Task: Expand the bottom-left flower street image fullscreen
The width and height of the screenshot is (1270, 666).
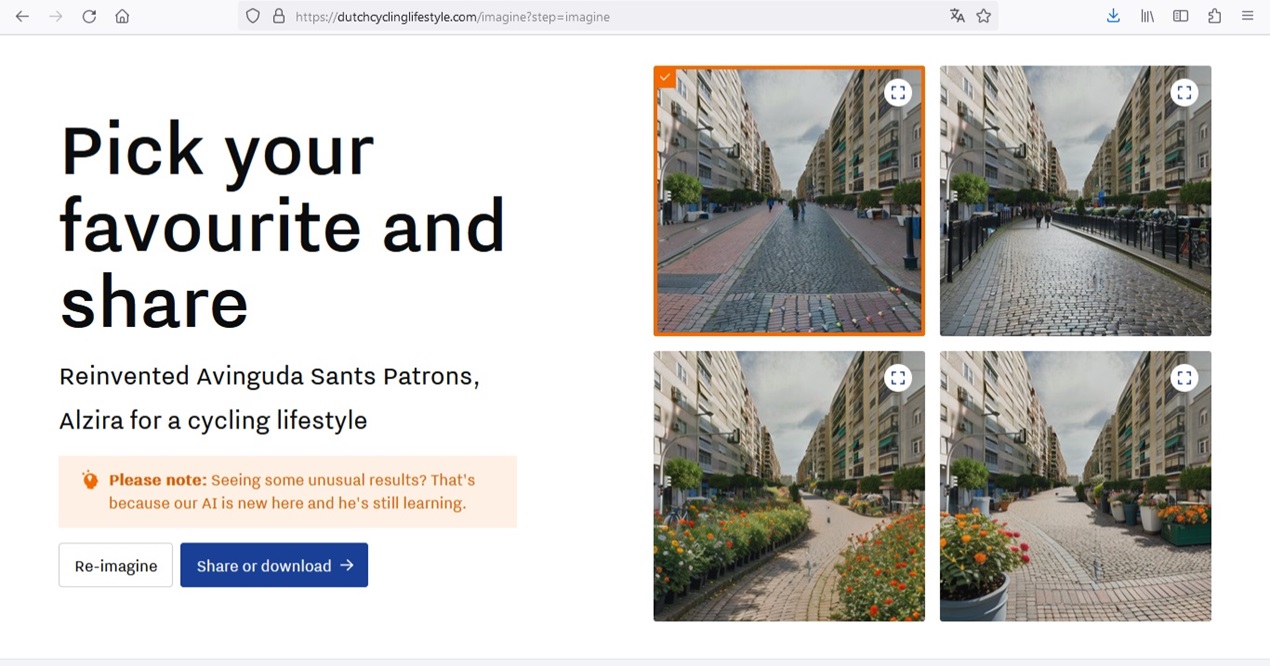Action: click(x=898, y=378)
